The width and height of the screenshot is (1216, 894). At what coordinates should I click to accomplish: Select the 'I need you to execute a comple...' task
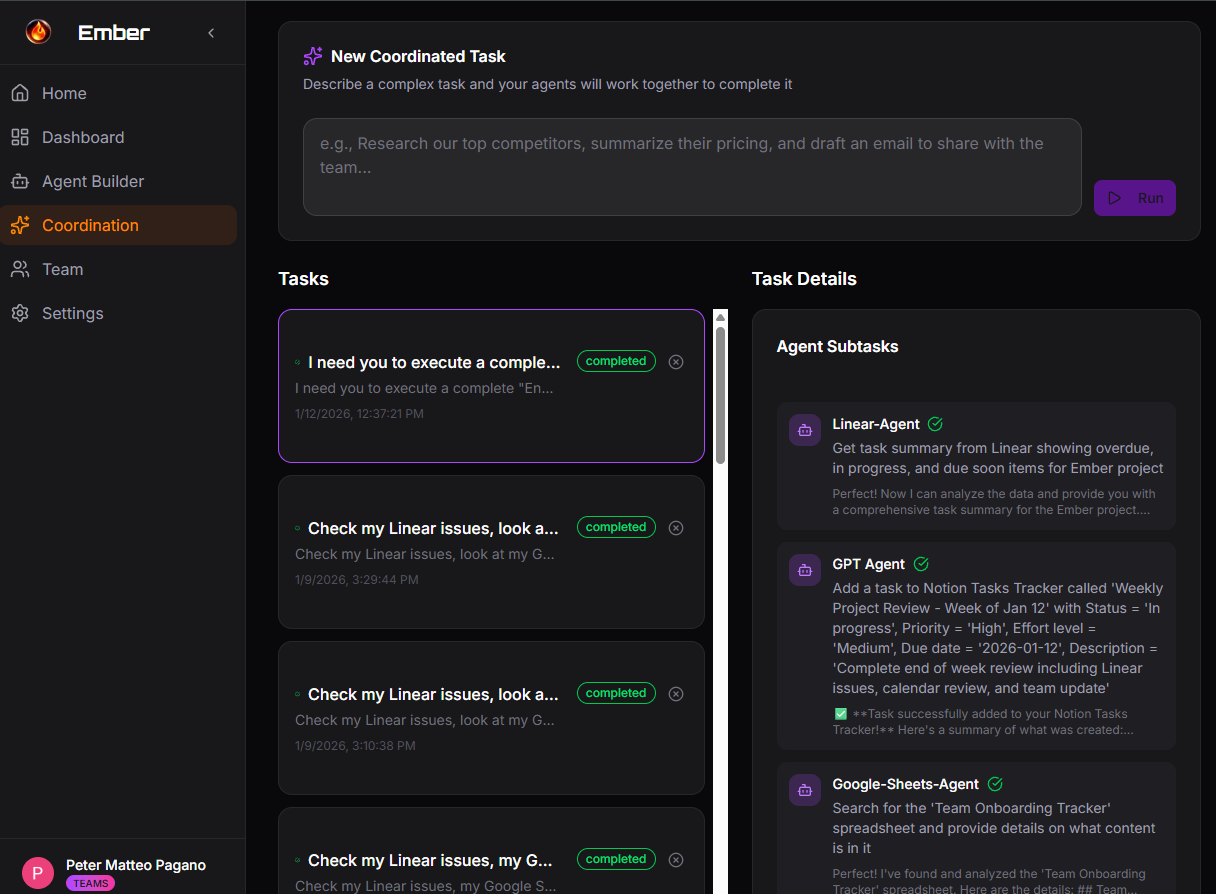coord(491,386)
